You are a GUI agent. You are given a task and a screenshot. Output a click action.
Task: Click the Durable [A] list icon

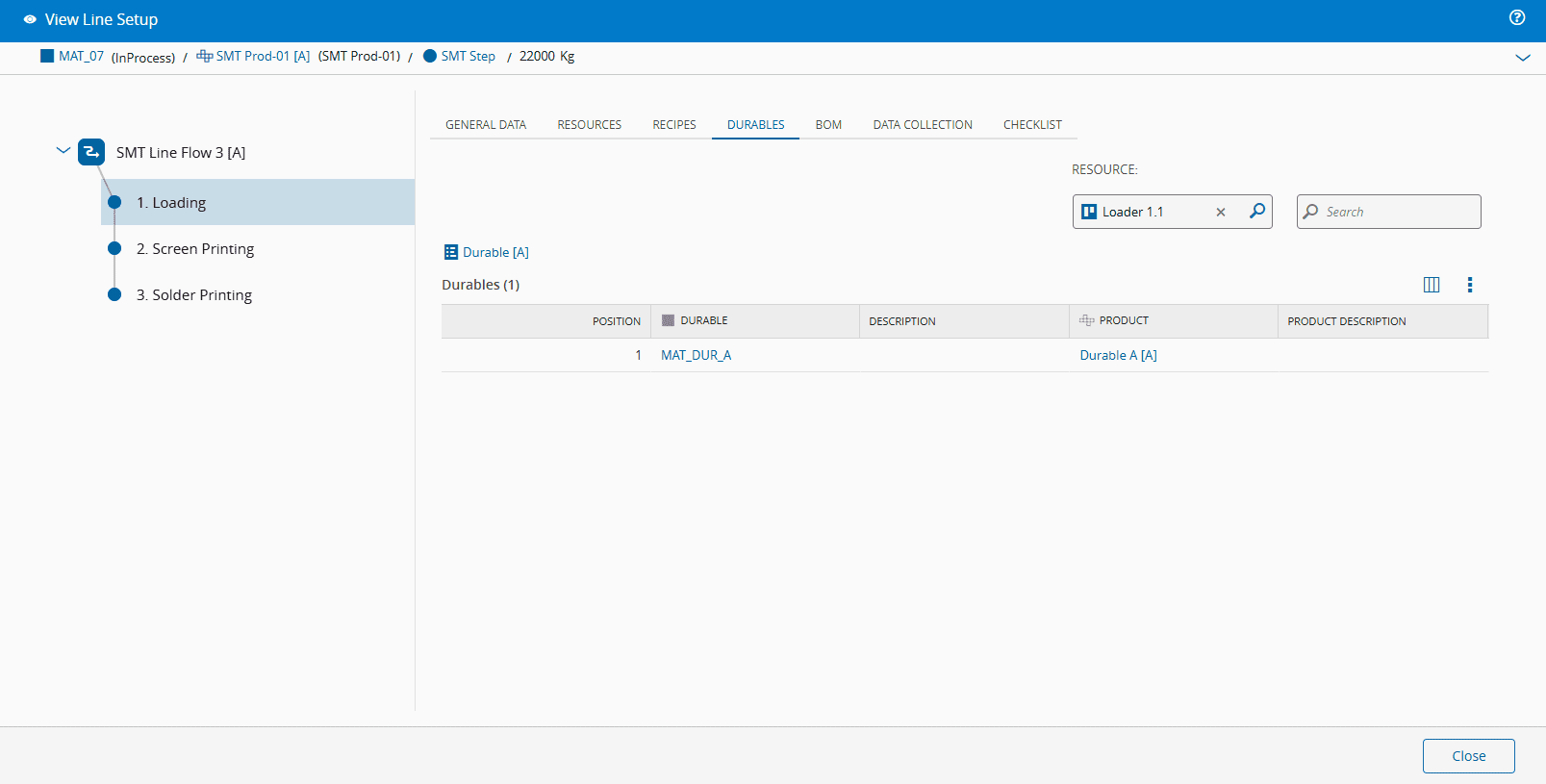point(450,252)
